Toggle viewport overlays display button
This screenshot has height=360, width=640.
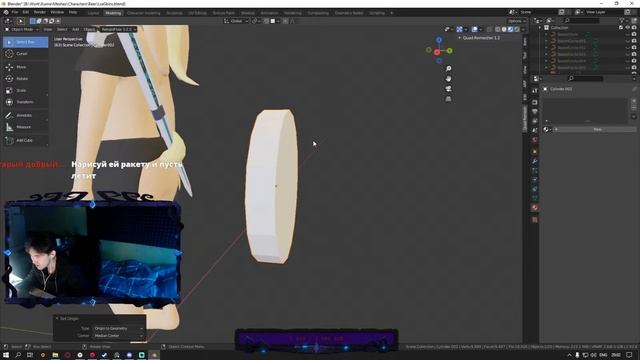coord(474,29)
